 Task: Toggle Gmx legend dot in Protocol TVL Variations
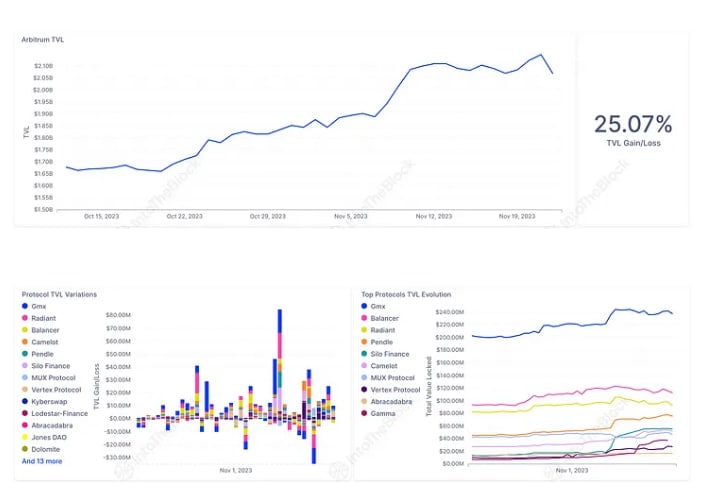coord(26,306)
